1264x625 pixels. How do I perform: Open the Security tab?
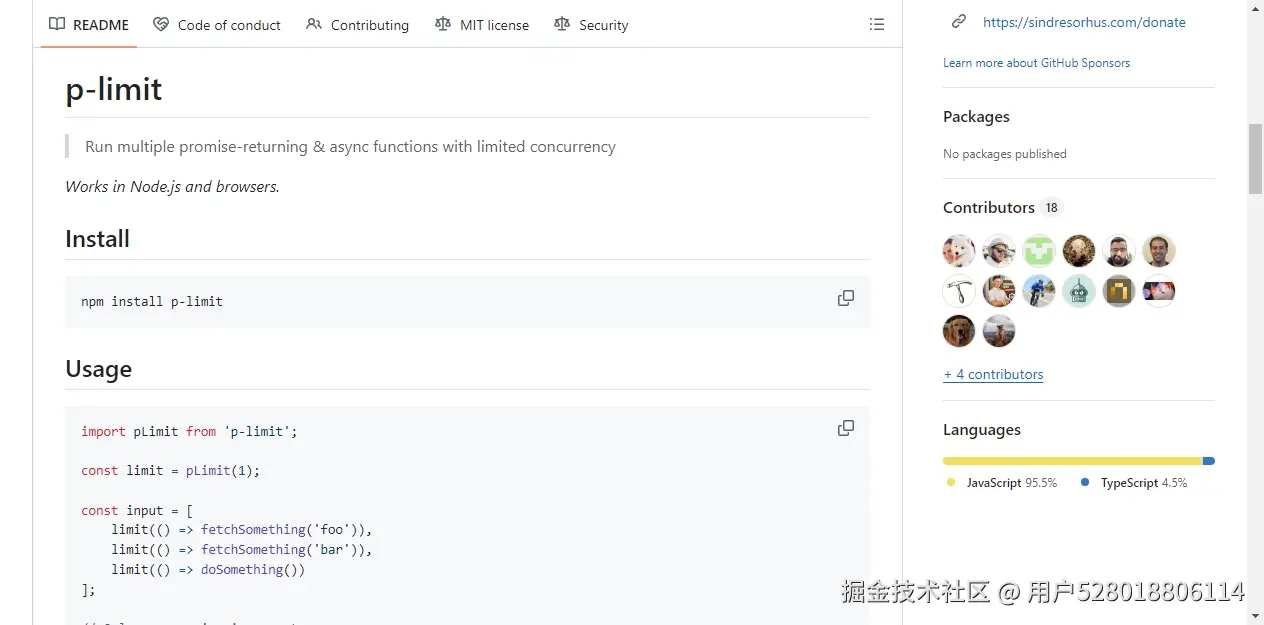click(x=591, y=24)
